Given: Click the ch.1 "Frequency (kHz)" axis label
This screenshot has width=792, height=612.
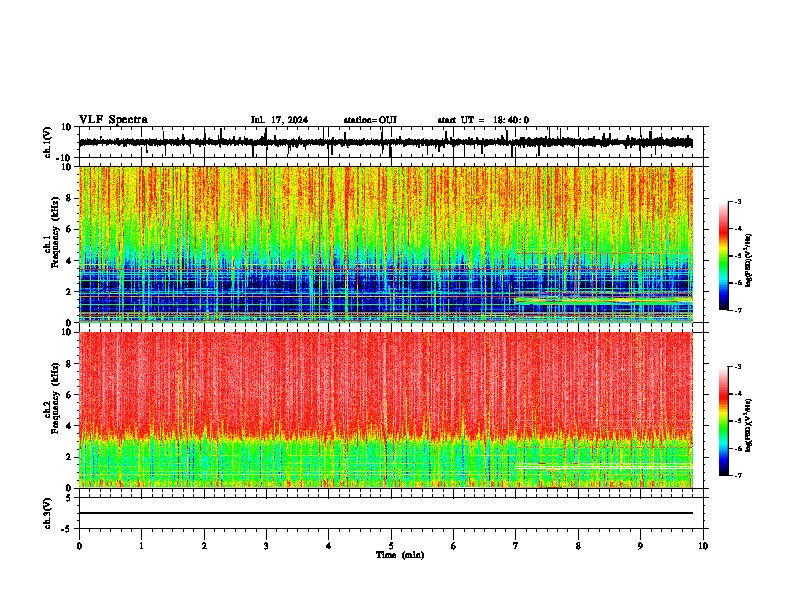Looking at the screenshot, I should 55,233.
